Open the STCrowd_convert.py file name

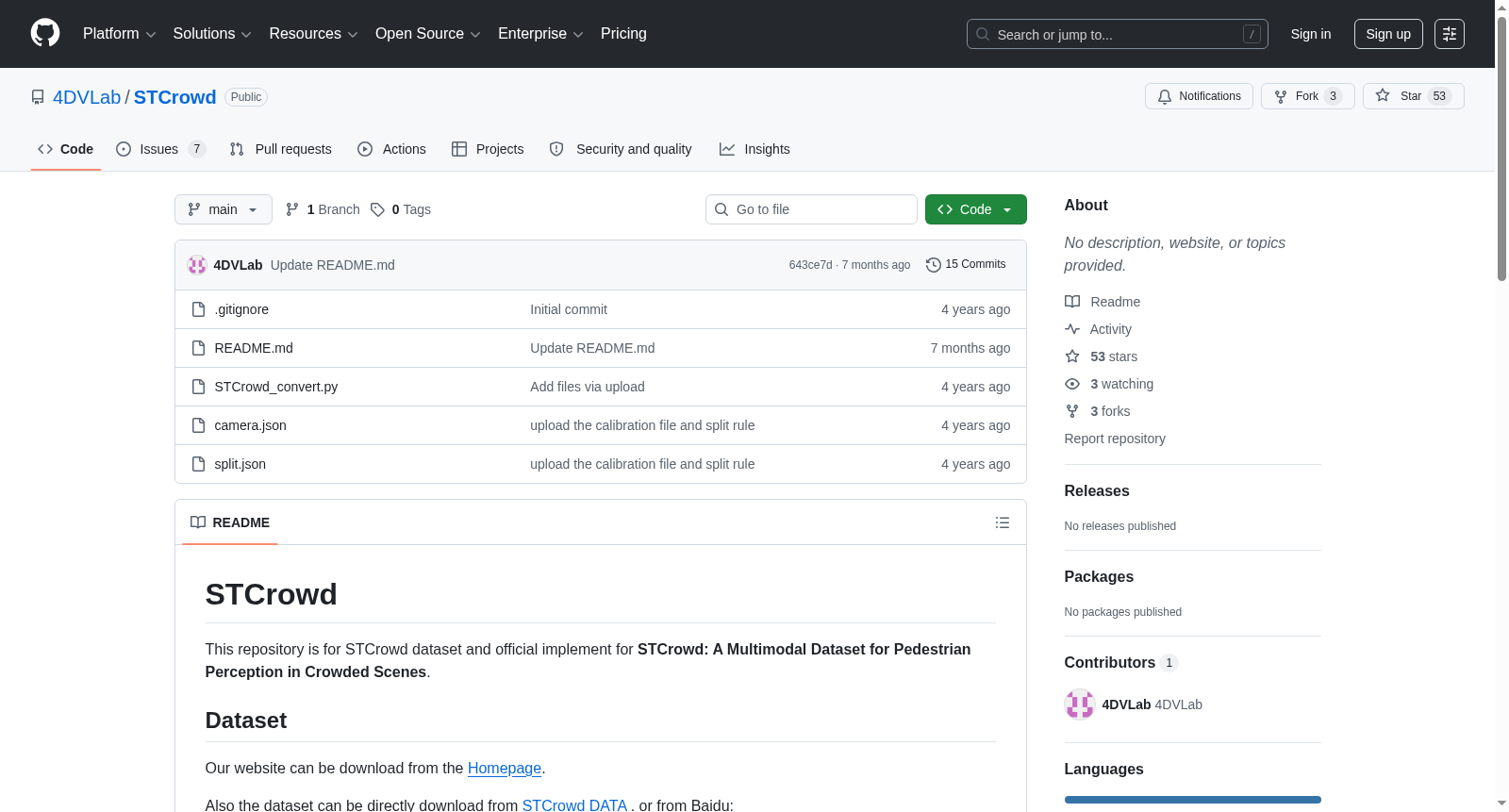click(x=276, y=387)
